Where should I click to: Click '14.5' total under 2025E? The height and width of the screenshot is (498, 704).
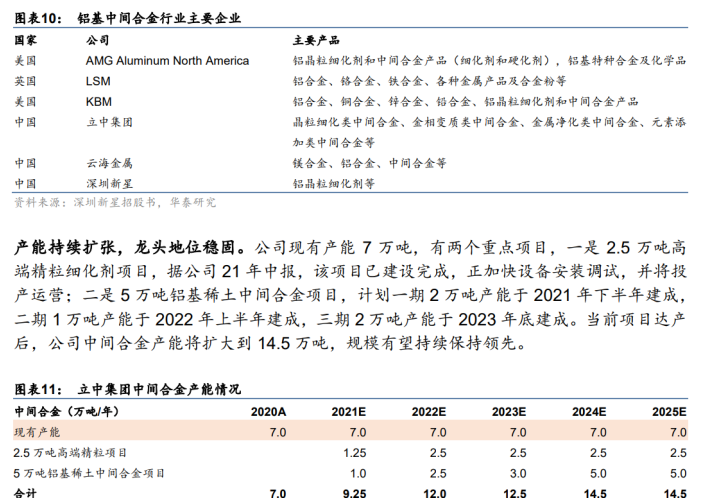[x=675, y=493]
